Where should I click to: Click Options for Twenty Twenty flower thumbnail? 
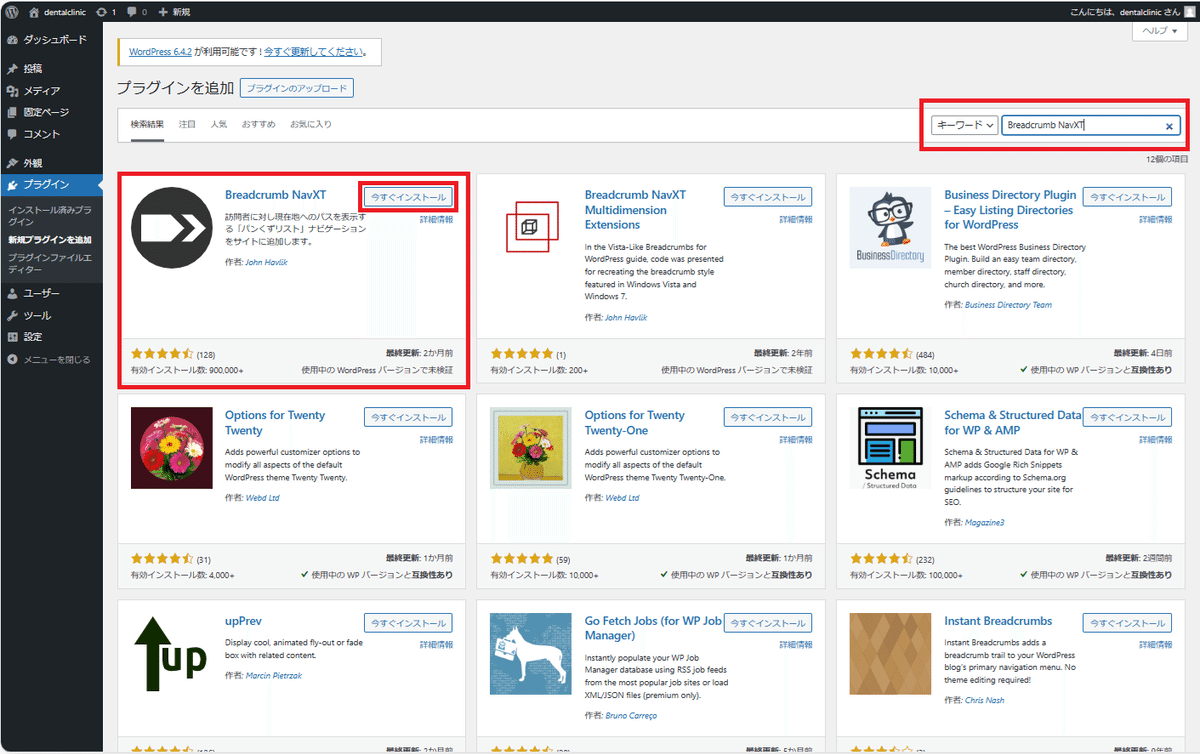[x=172, y=448]
